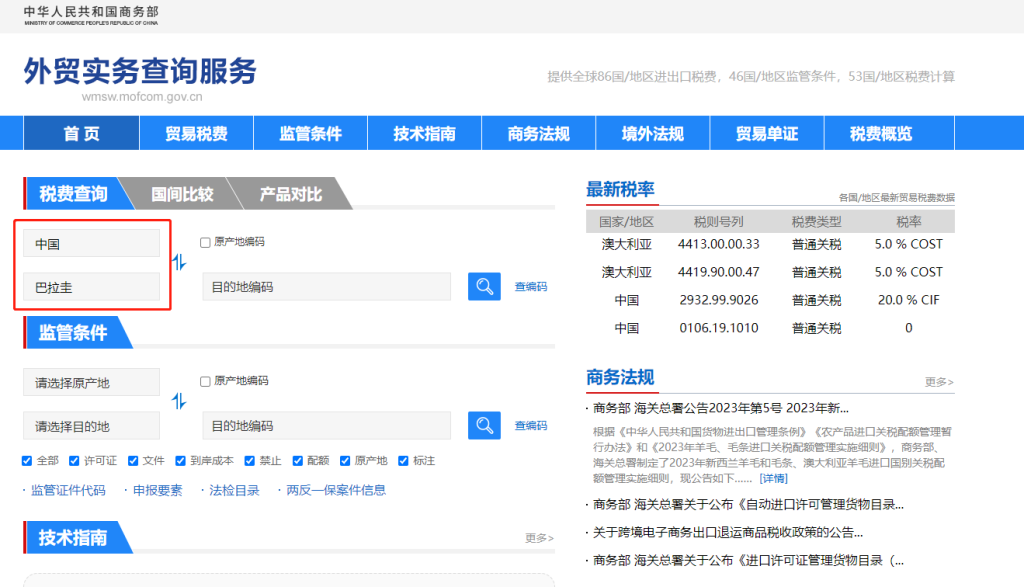Image resolution: width=1024 pixels, height=587 pixels.
Task: Focus the 目的地编码 field under 监管条件
Action: (x=327, y=426)
